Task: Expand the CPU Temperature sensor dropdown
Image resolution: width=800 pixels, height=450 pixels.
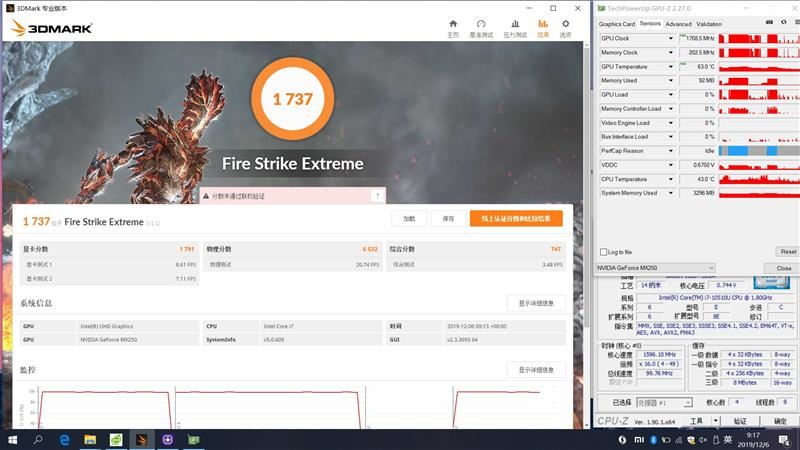Action: 671,179
